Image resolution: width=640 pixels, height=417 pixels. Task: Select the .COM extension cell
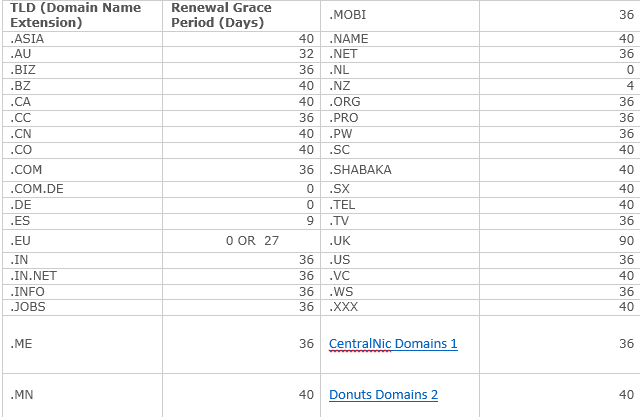(x=82, y=170)
